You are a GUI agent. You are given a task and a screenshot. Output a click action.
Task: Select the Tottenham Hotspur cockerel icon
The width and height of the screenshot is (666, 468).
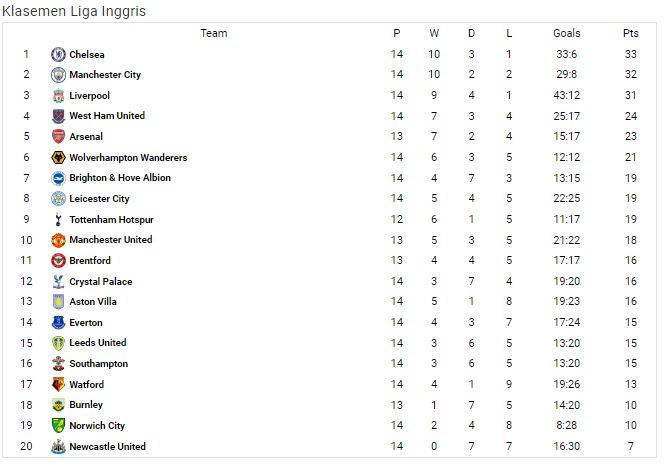[58, 220]
